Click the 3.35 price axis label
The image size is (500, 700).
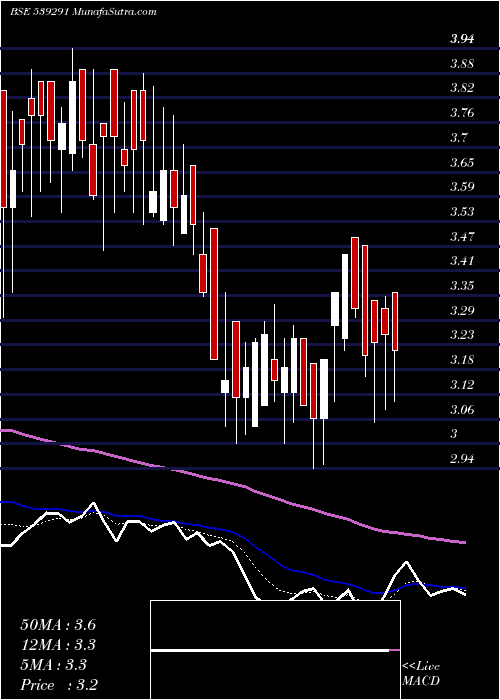pos(462,285)
